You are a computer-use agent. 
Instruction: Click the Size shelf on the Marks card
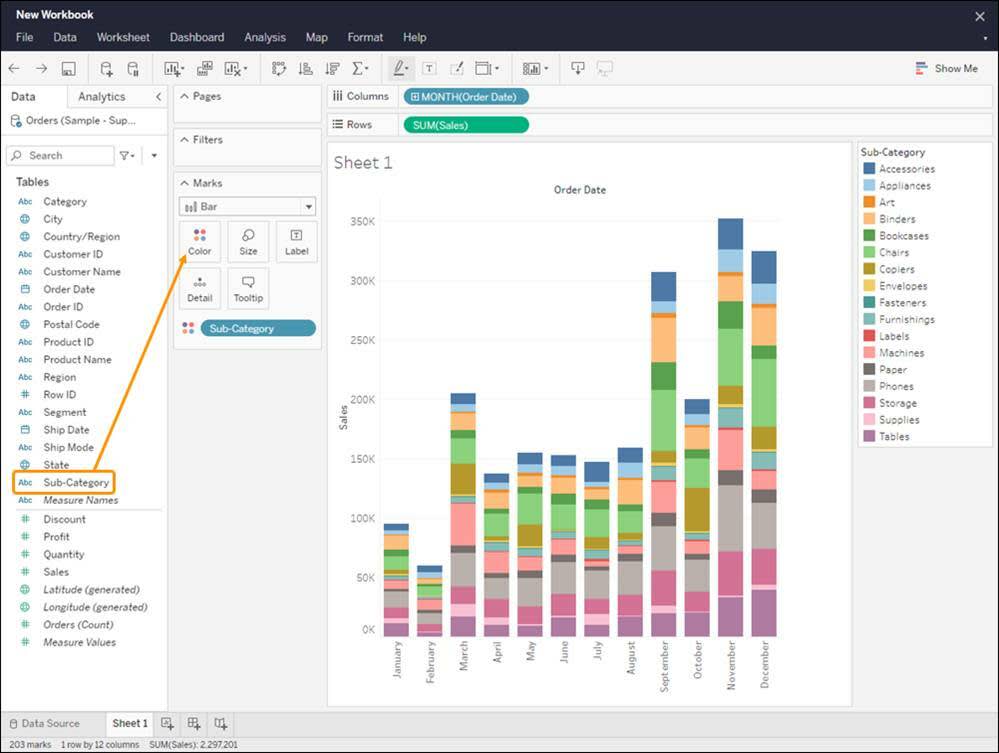click(247, 241)
